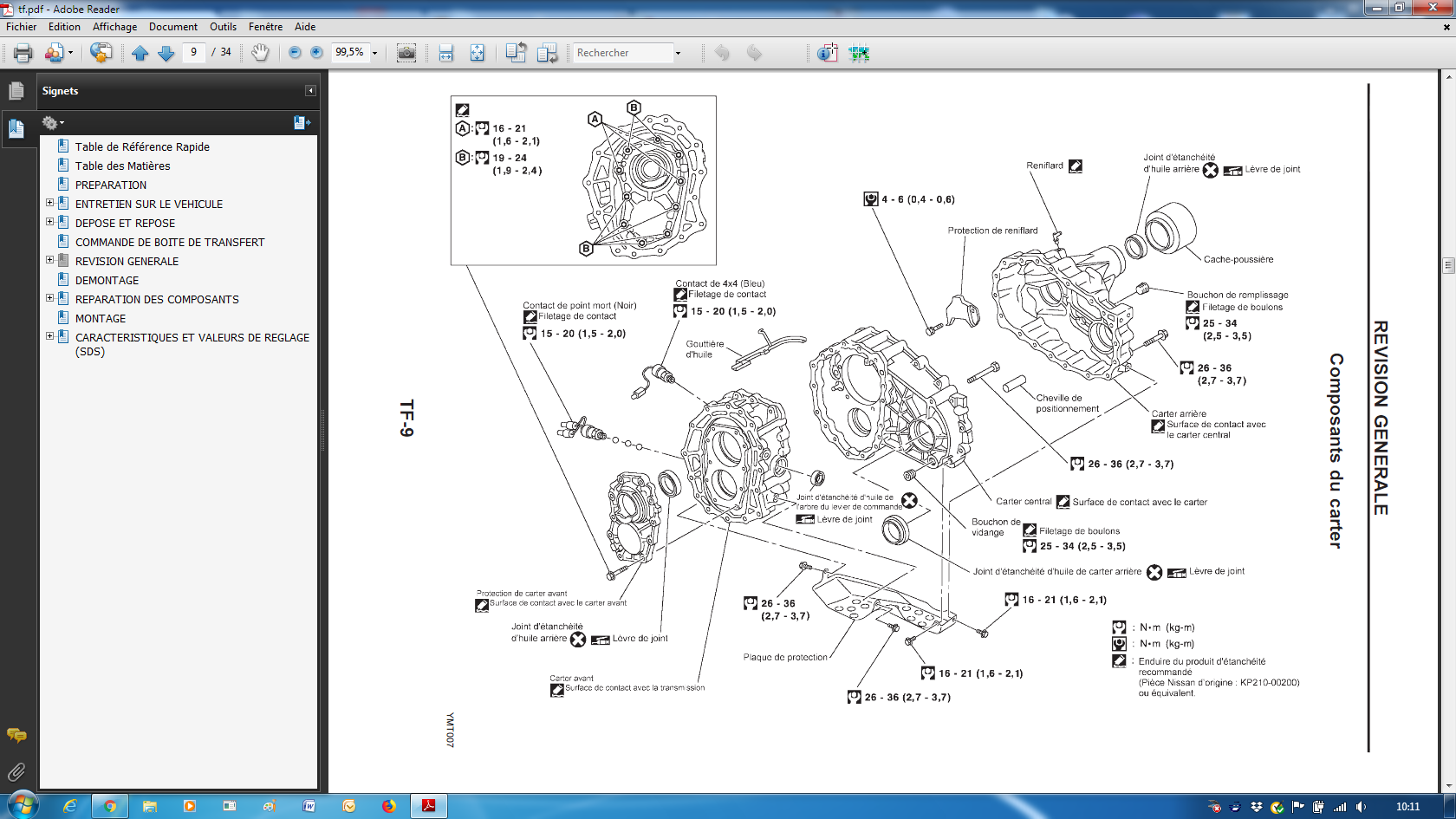Open the Affichage menu
Screen dimensions: 1456x819
pyautogui.click(x=114, y=27)
